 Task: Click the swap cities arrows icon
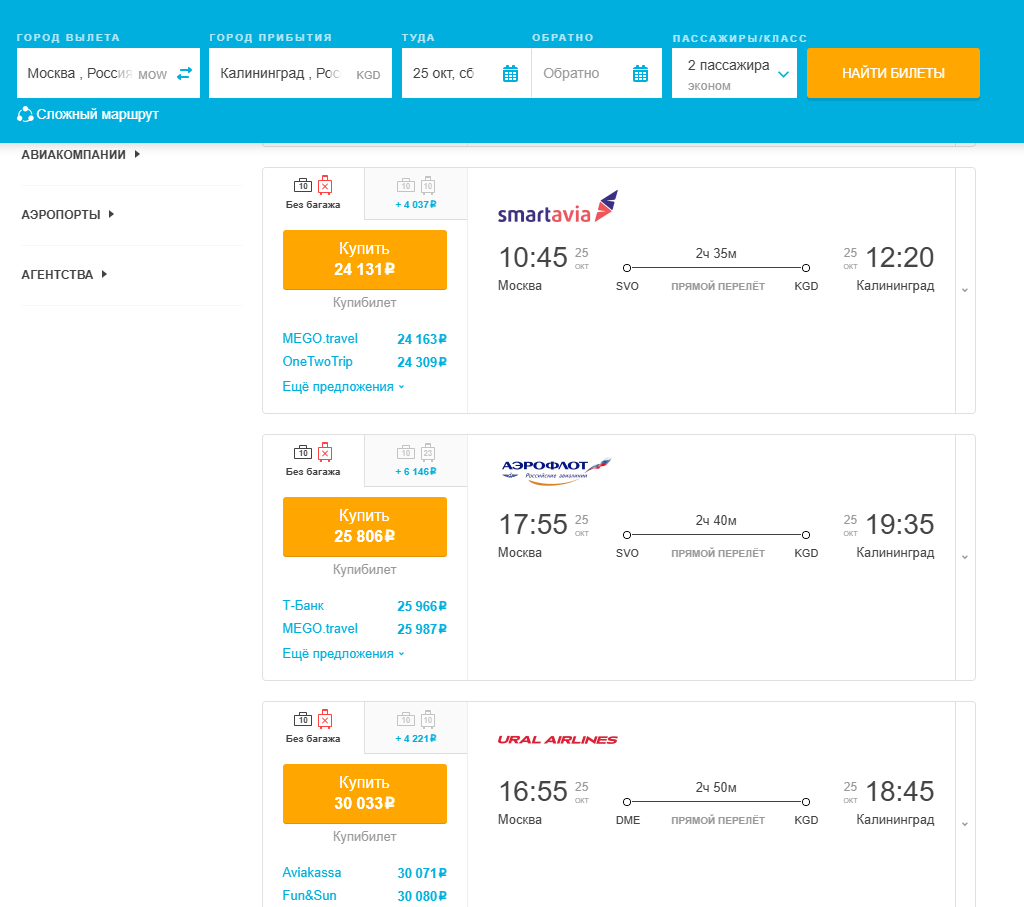point(184,73)
